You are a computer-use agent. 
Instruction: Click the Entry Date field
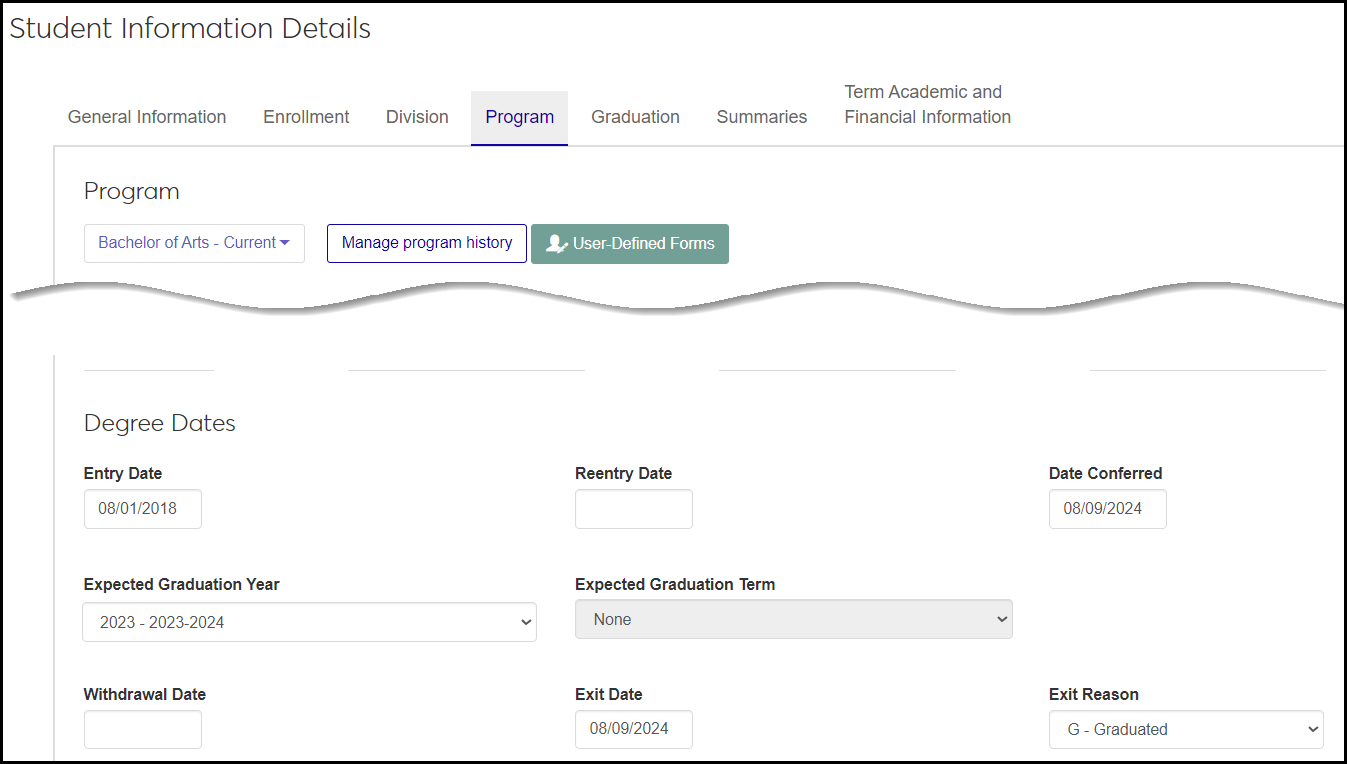click(143, 509)
